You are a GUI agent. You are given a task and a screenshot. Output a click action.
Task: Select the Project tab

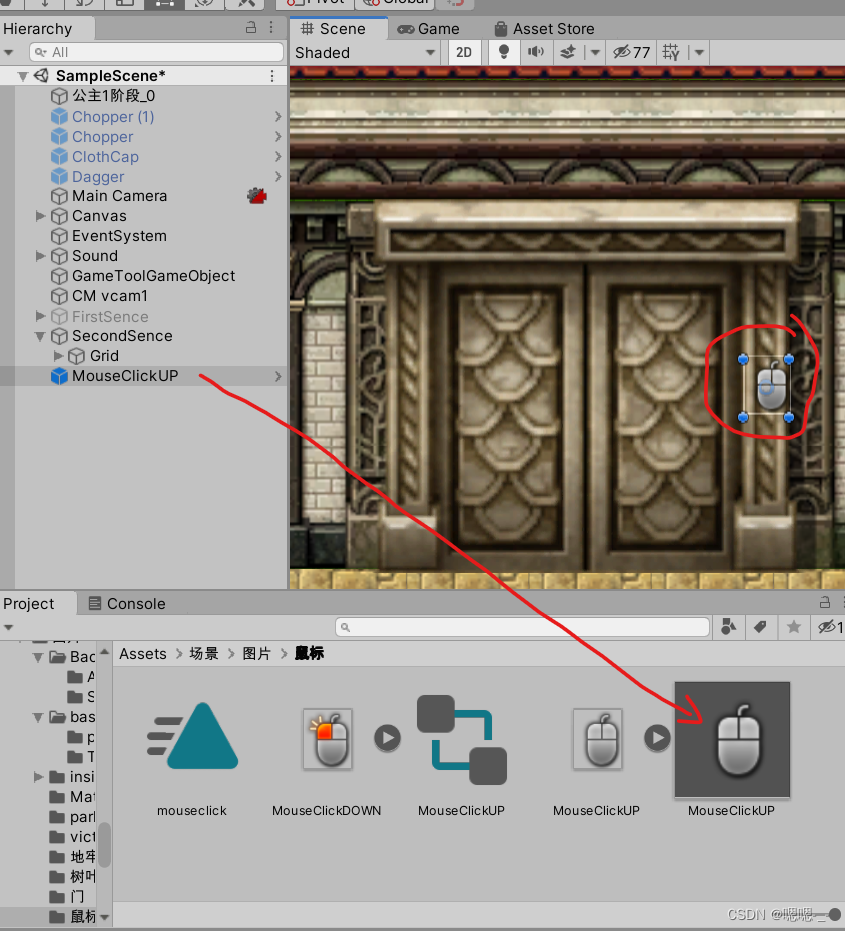[x=29, y=603]
